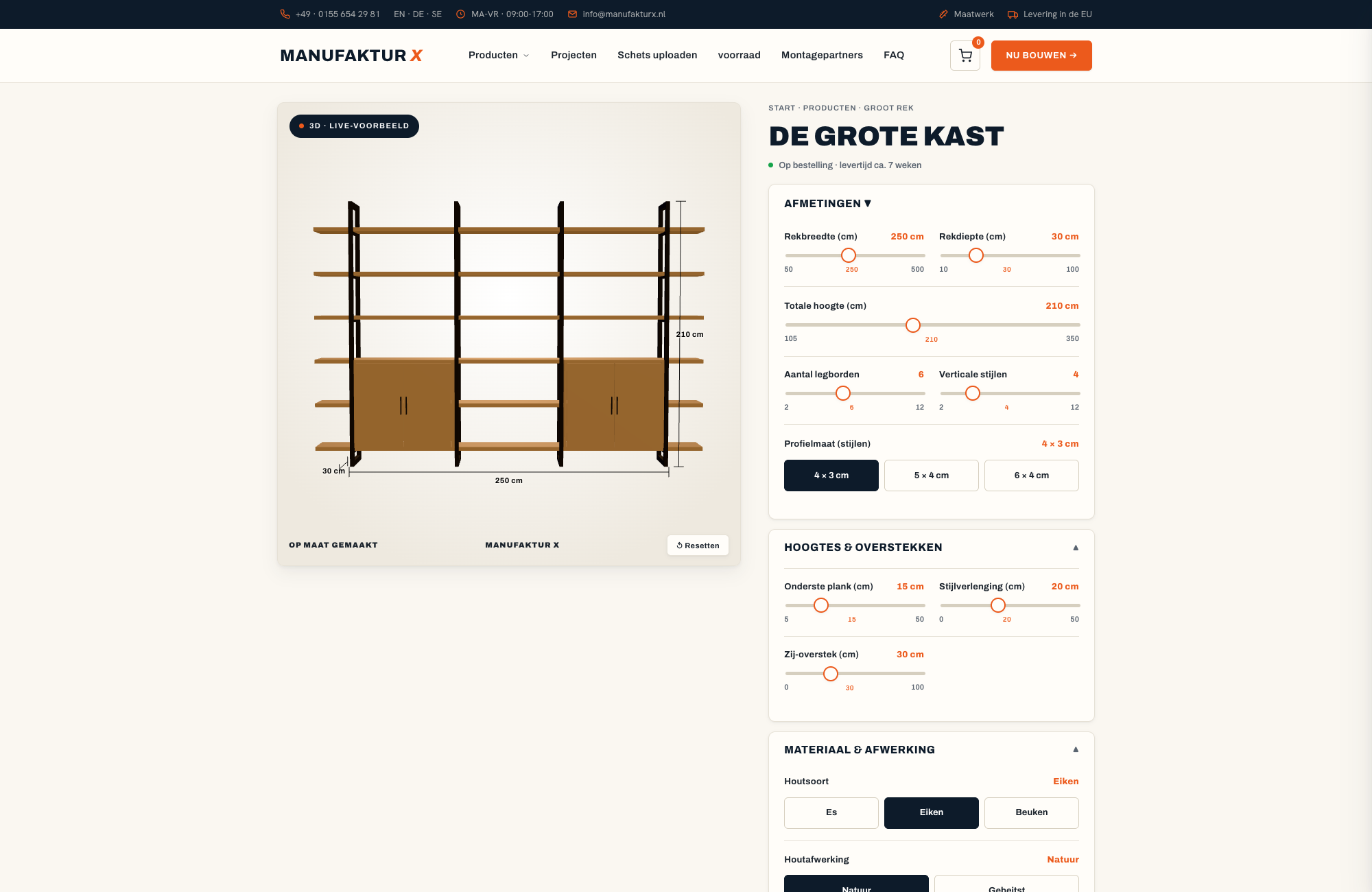Switch language to DE

[418, 14]
